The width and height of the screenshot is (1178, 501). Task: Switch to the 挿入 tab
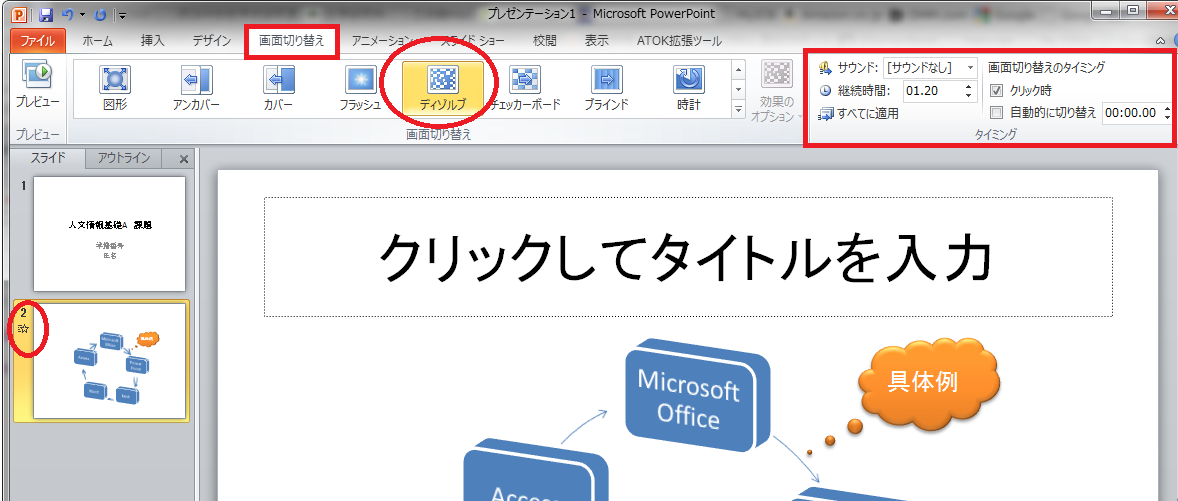pos(153,41)
